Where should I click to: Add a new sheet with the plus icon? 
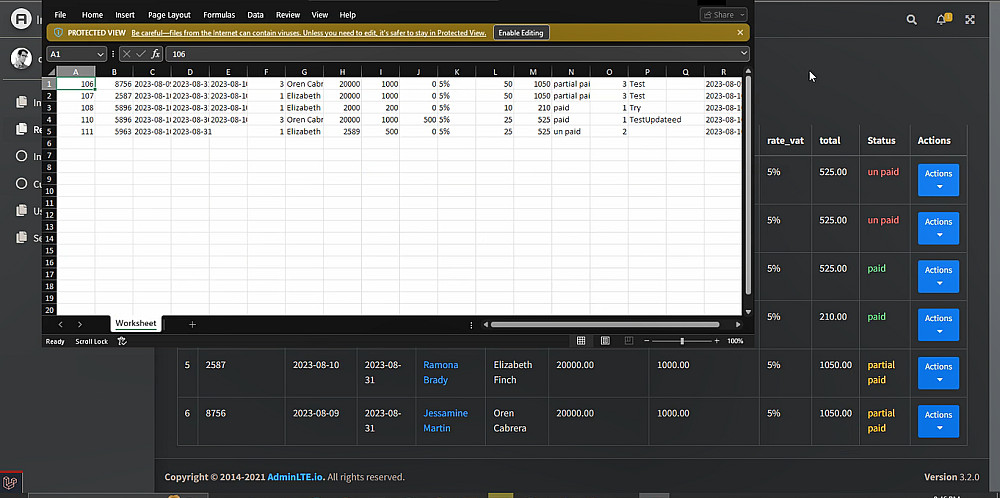coord(192,324)
